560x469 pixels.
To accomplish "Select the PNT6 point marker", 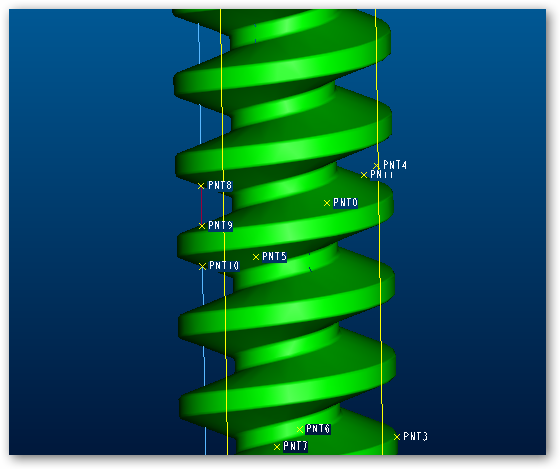I will pos(300,429).
